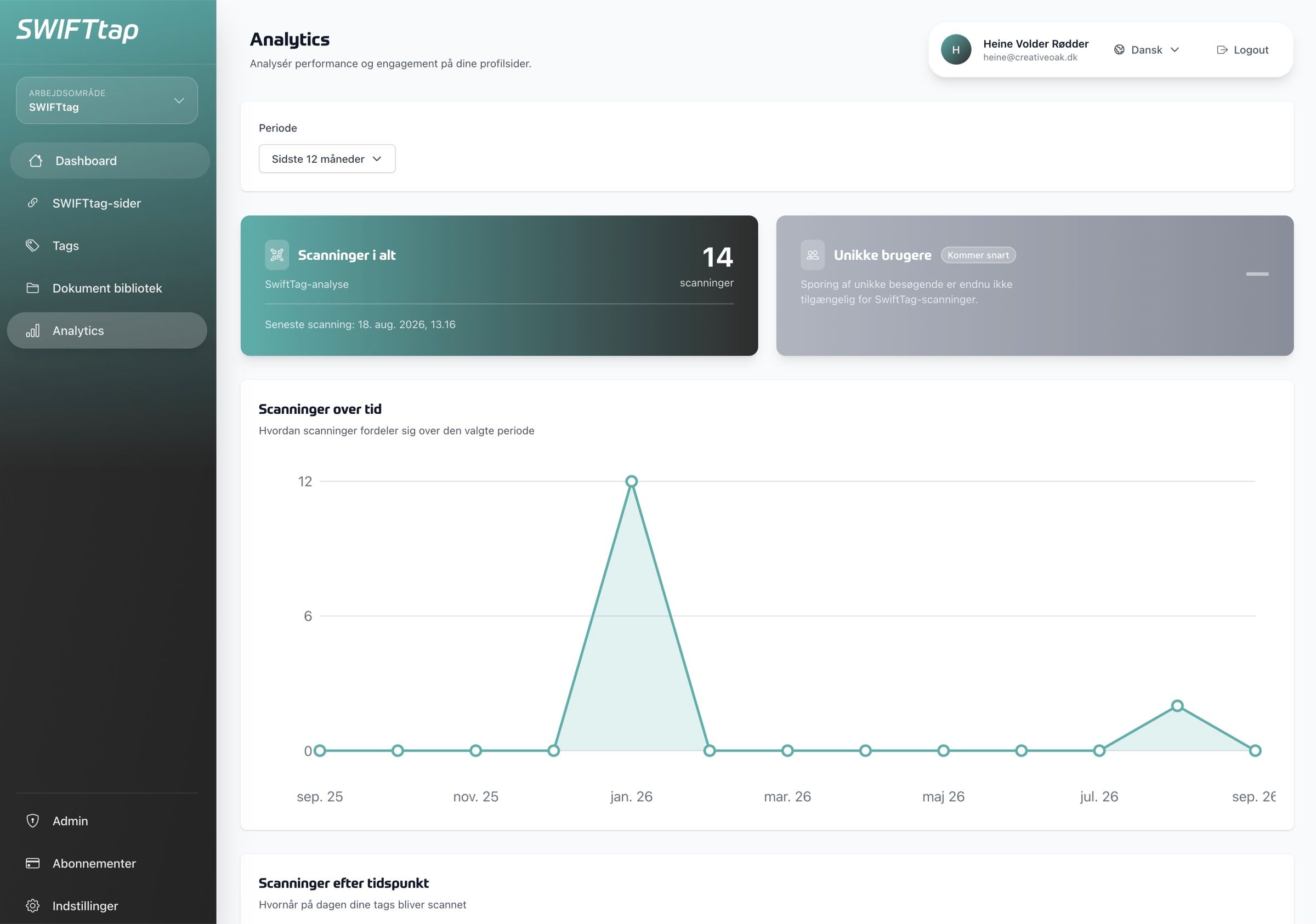This screenshot has height=924, width=1316.
Task: Click the users icon in Unikke brugere
Action: 813,254
